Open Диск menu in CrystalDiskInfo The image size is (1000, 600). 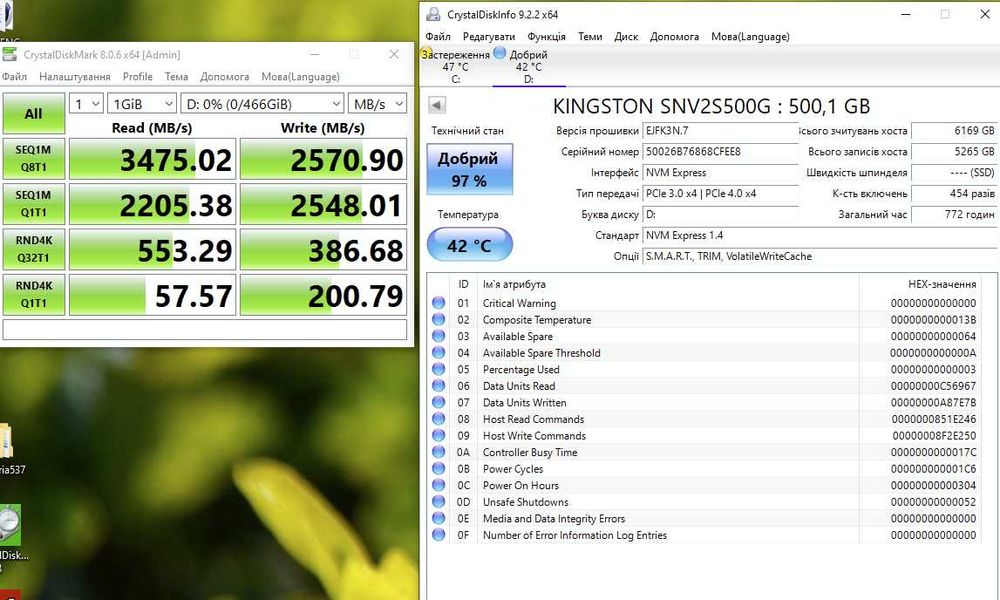click(x=626, y=36)
